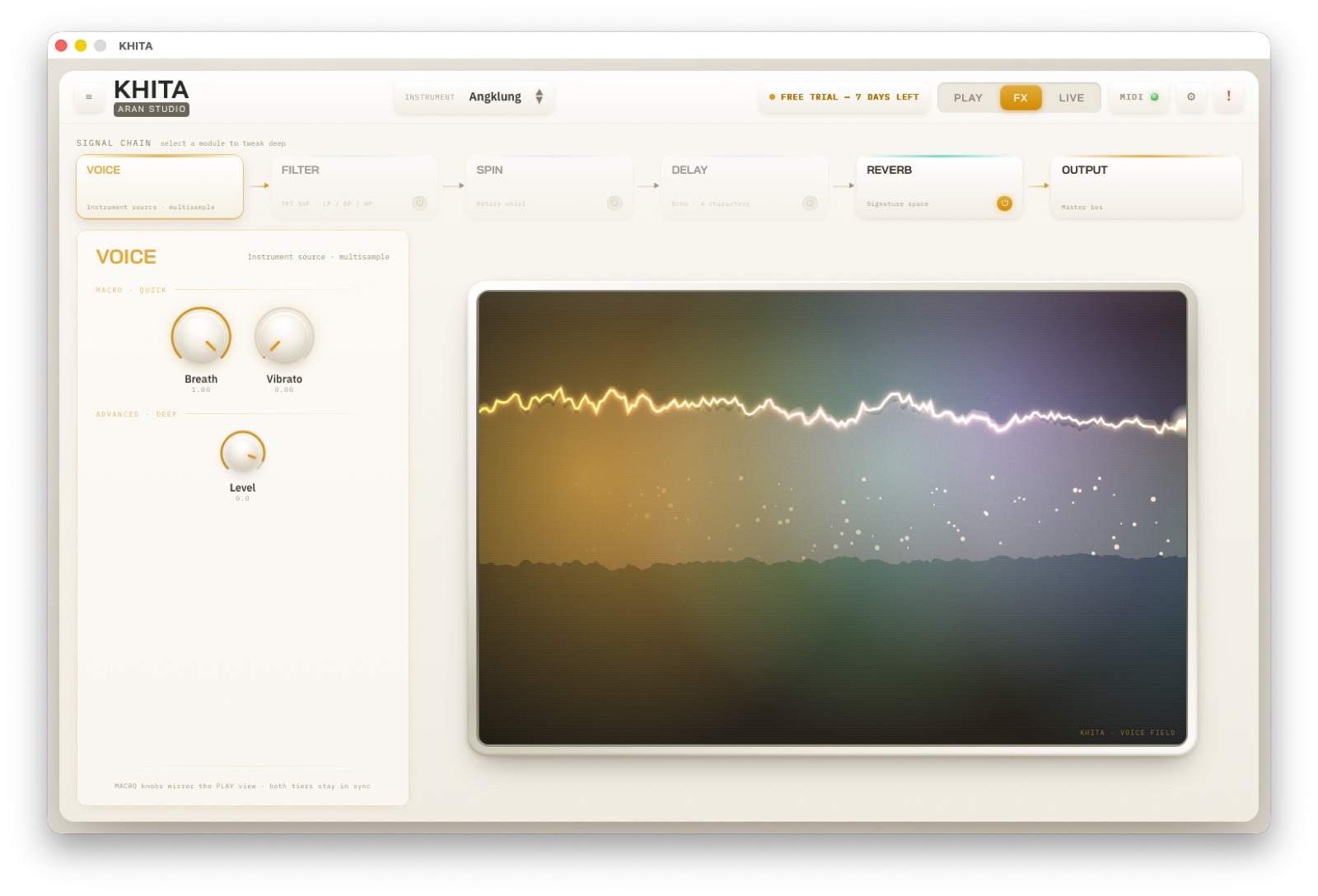Click the red exclamation alert icon
The height and width of the screenshot is (896, 1318).
(1228, 97)
